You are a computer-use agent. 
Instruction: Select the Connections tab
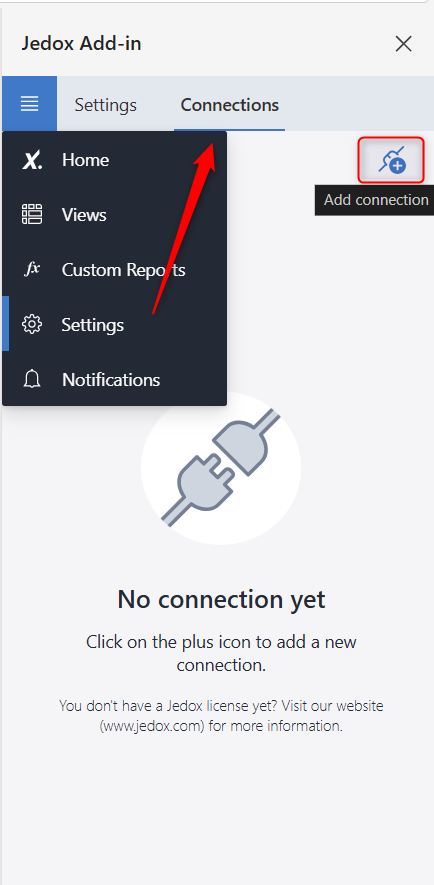(230, 105)
